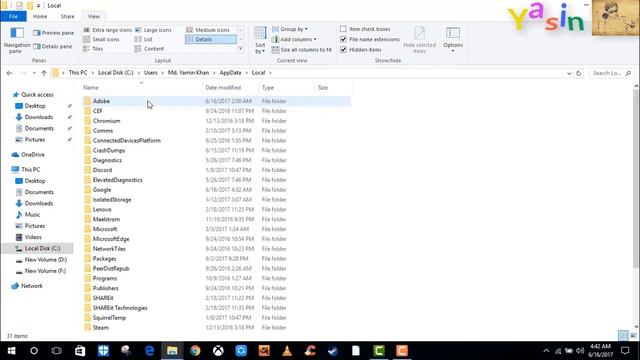The width and height of the screenshot is (640, 360).
Task: Choose Medium icons layout
Action: (208, 30)
